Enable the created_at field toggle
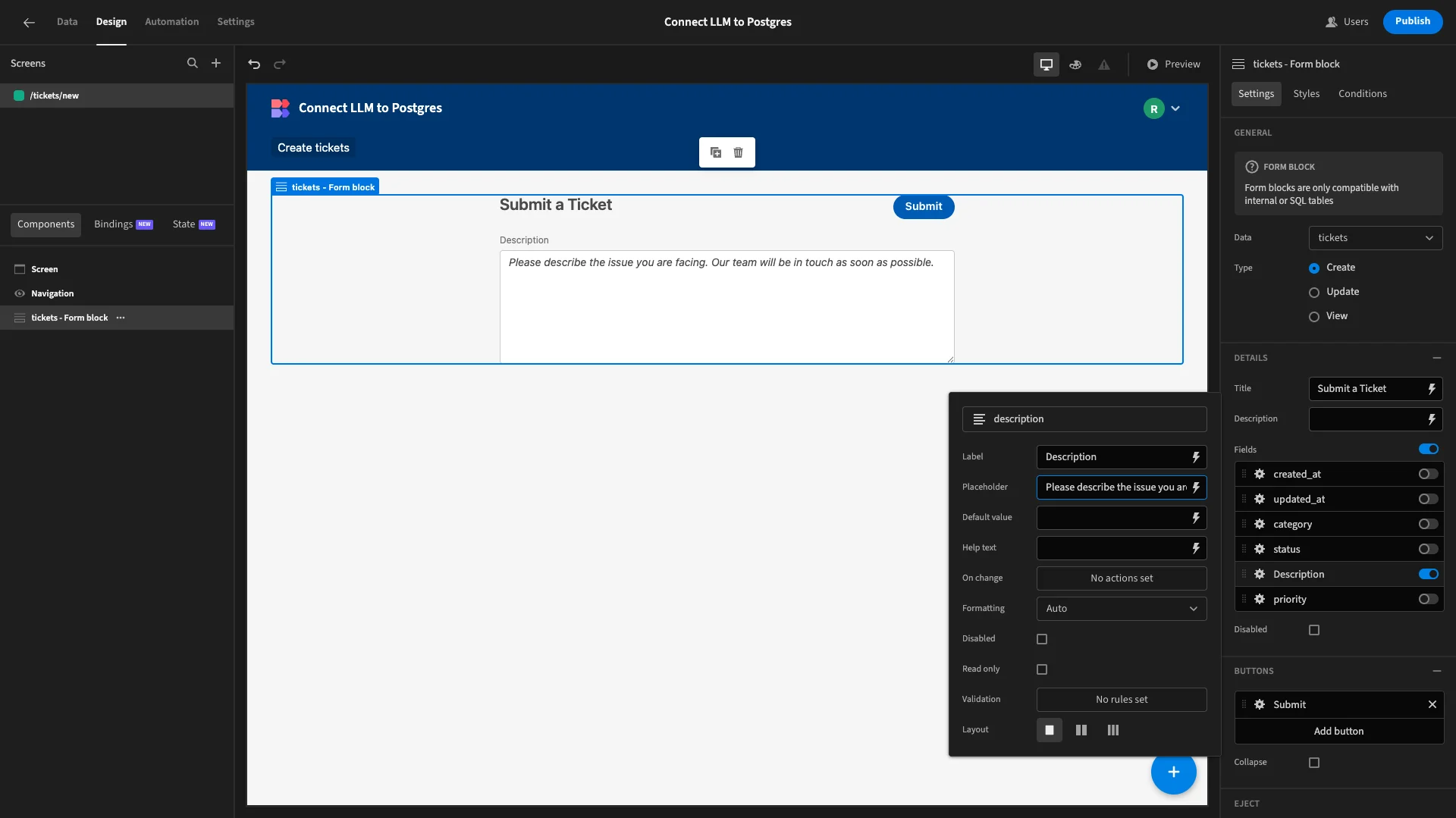 coord(1429,474)
